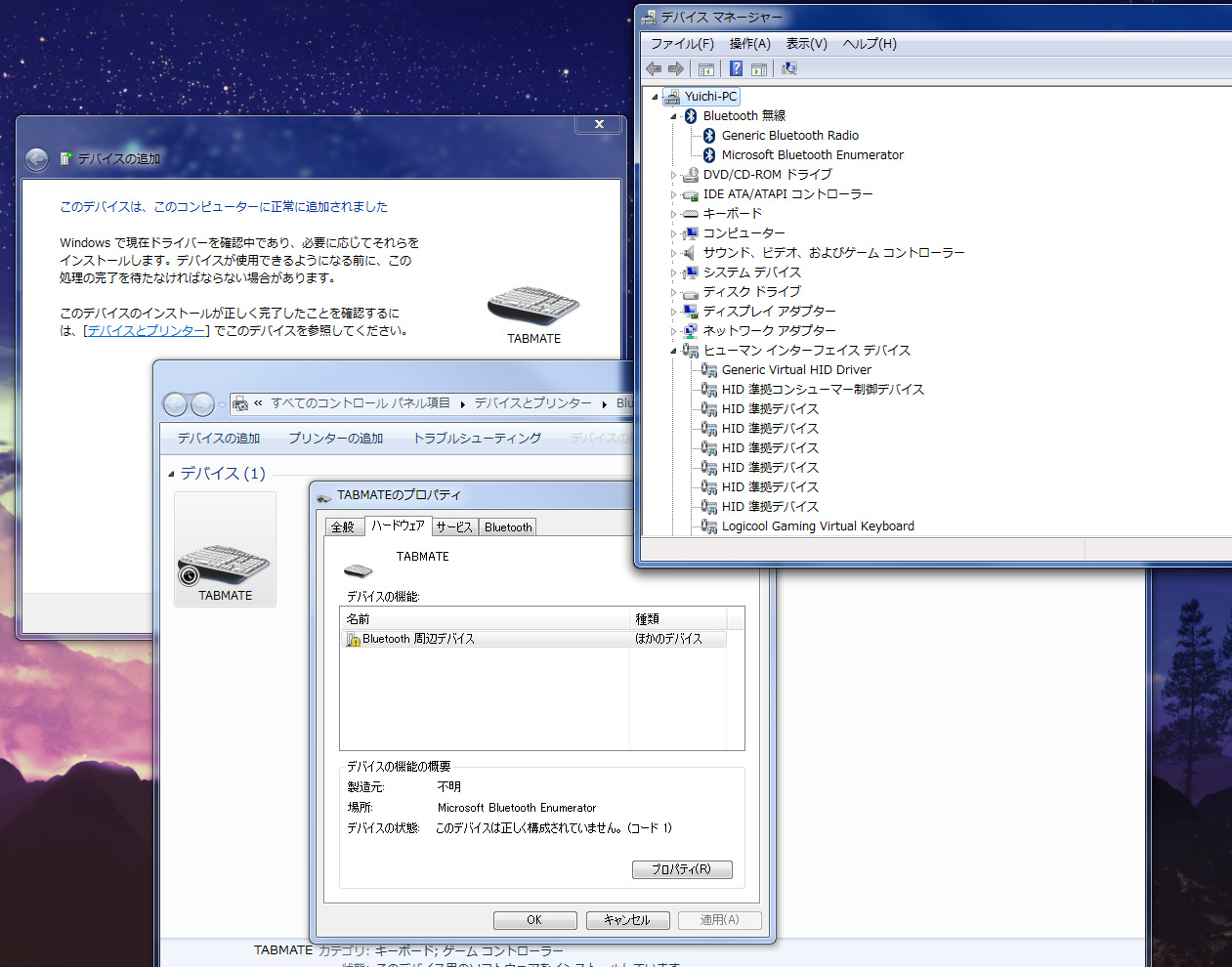Open dropdown arrow after すべてのコントロール パネル項目 breadcrumb

462,403
